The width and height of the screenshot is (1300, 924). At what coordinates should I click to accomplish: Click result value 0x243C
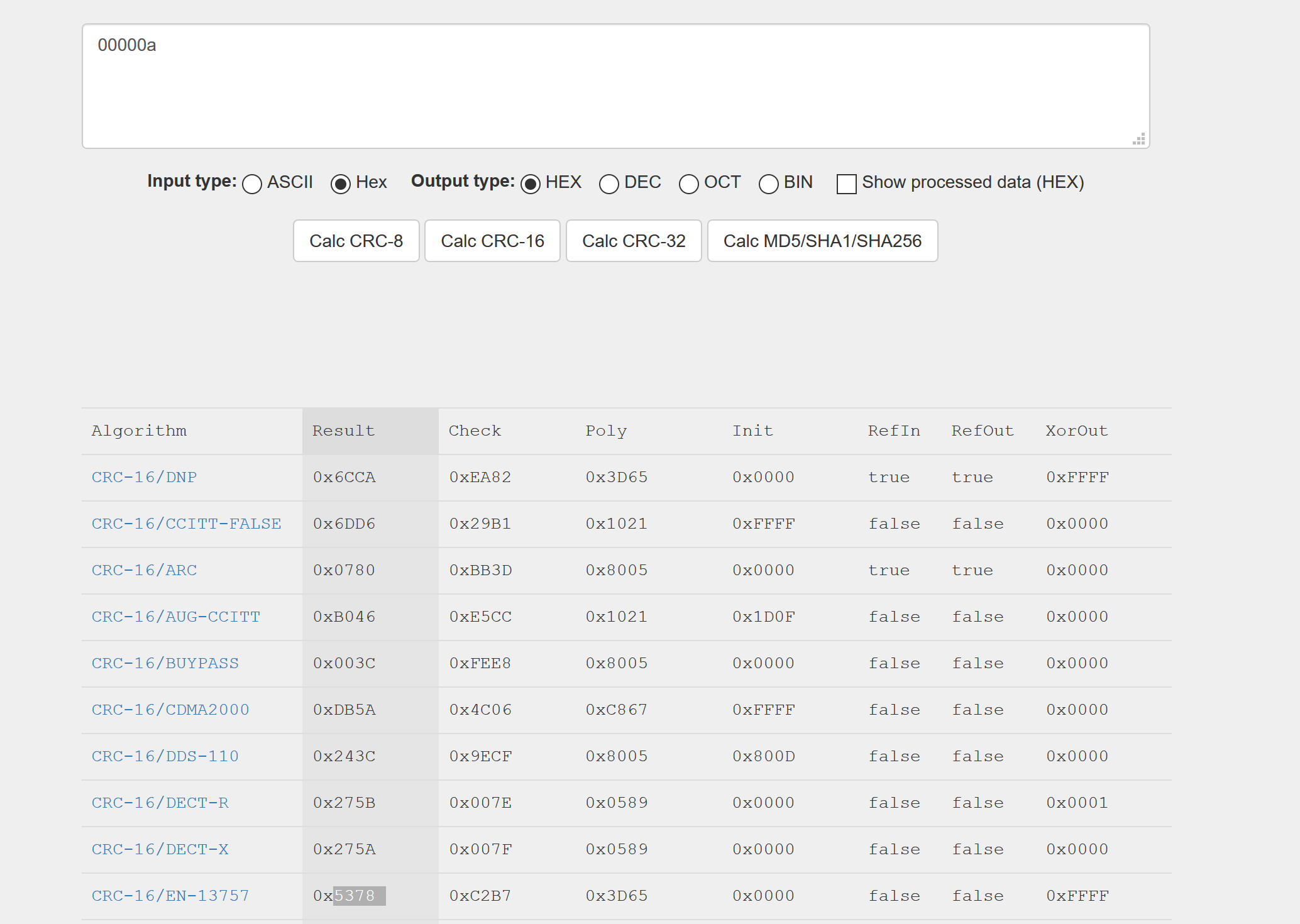coord(344,756)
